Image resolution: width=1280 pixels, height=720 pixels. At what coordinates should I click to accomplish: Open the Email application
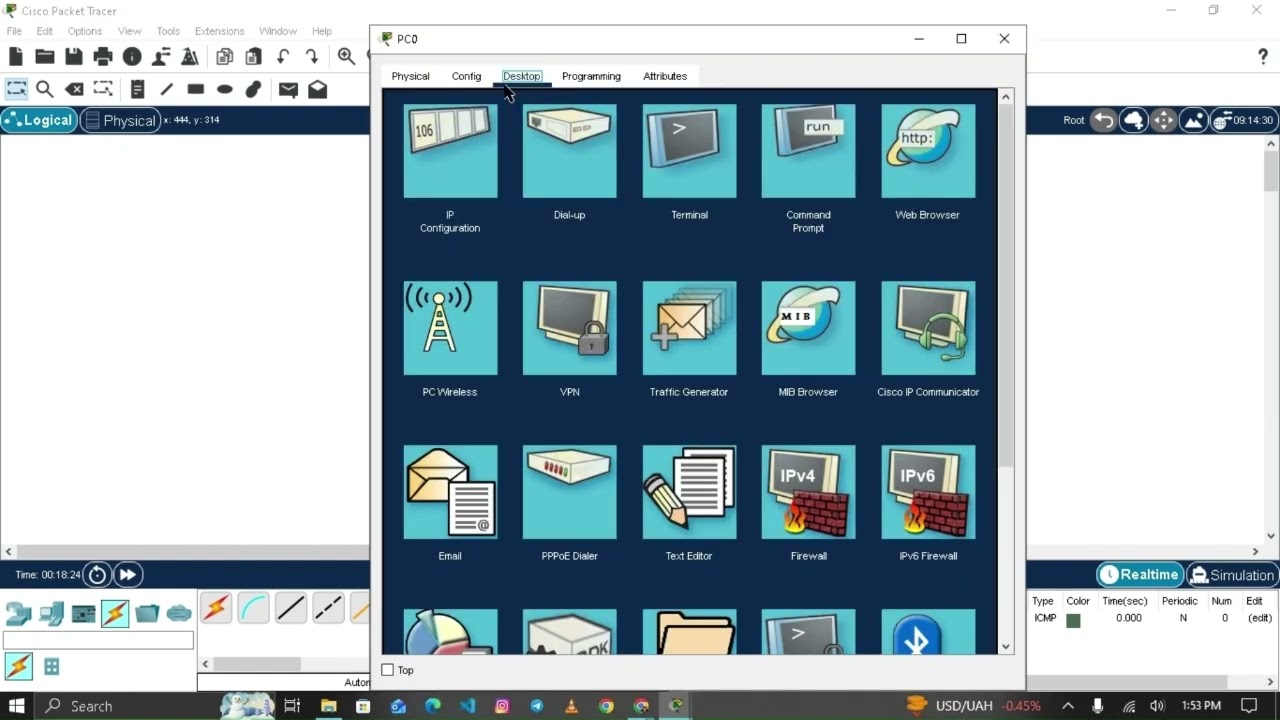point(450,492)
